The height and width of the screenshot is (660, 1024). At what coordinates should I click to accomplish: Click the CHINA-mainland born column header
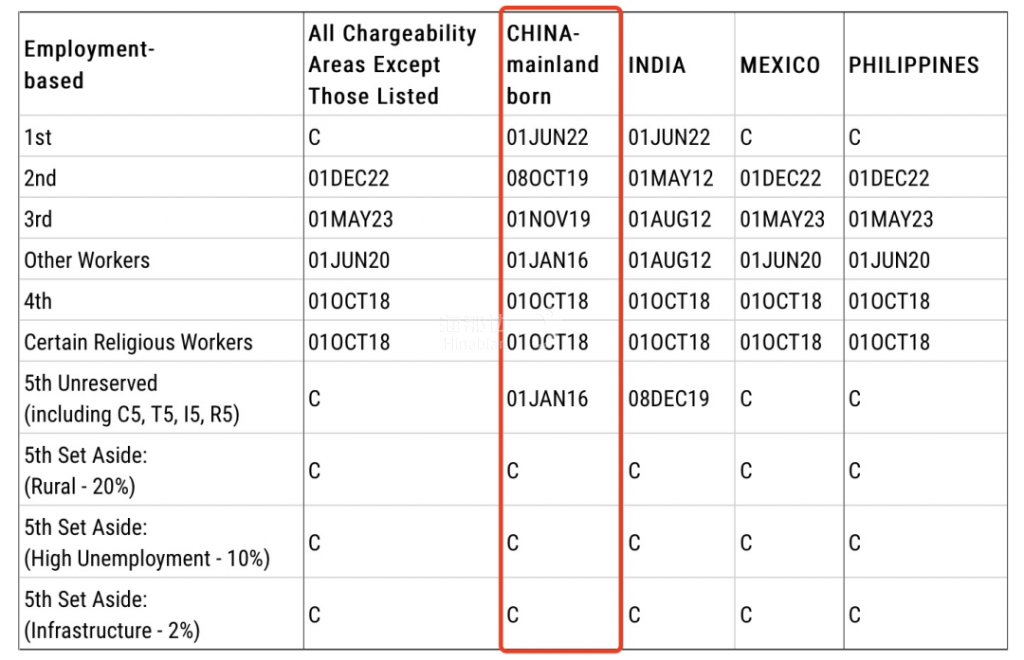[x=553, y=65]
